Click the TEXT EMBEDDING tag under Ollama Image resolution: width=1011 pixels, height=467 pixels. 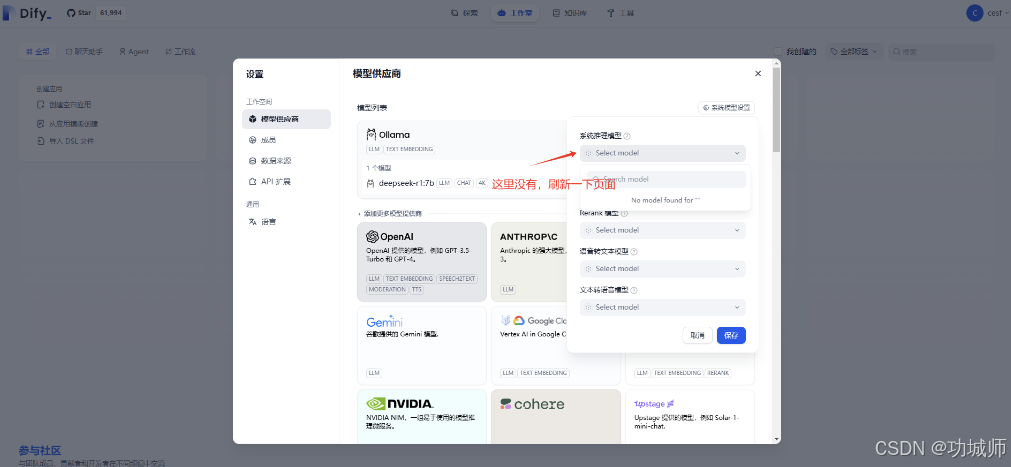pos(409,149)
